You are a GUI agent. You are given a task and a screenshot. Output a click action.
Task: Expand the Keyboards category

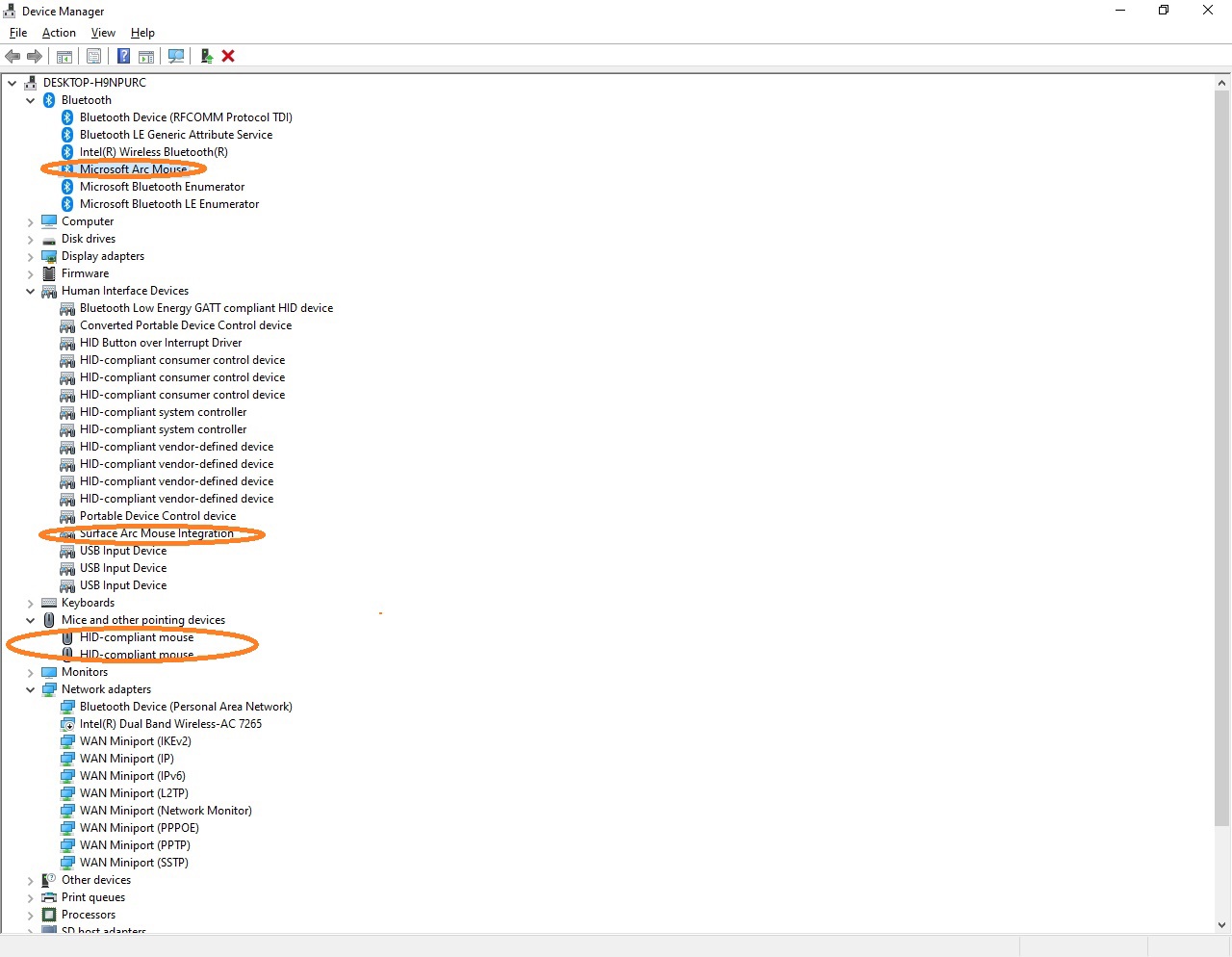pyautogui.click(x=31, y=603)
